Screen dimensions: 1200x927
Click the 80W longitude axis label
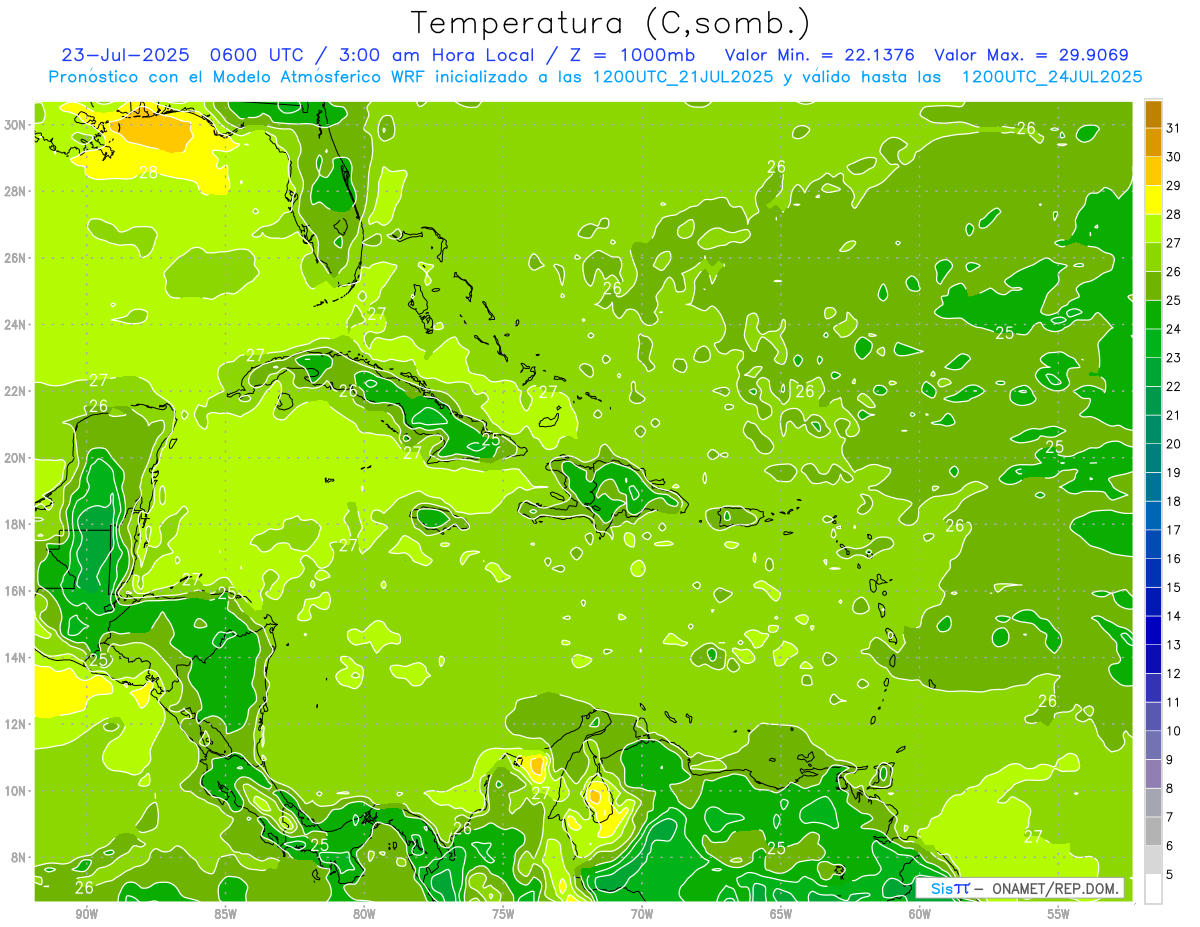363,915
